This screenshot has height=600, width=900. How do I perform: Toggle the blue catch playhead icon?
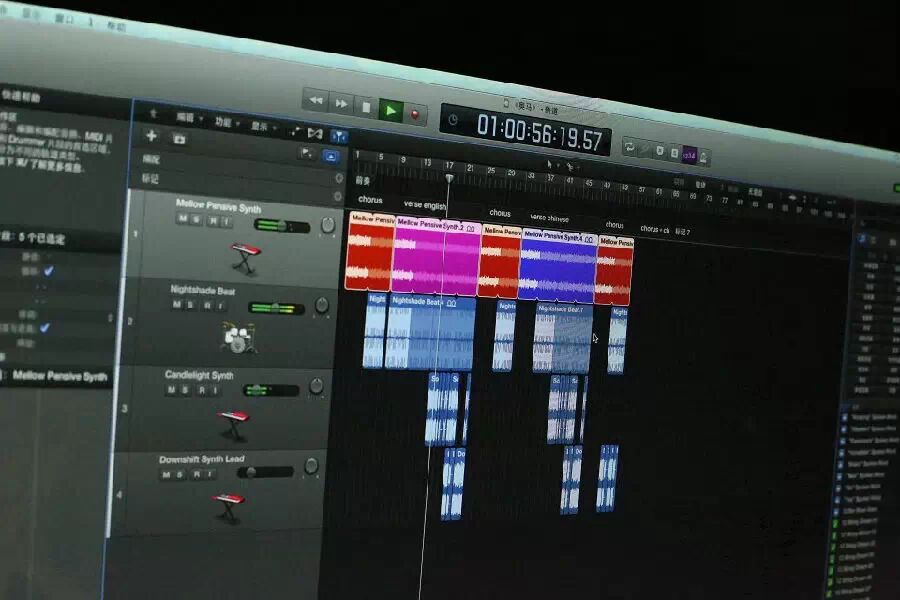coord(339,136)
